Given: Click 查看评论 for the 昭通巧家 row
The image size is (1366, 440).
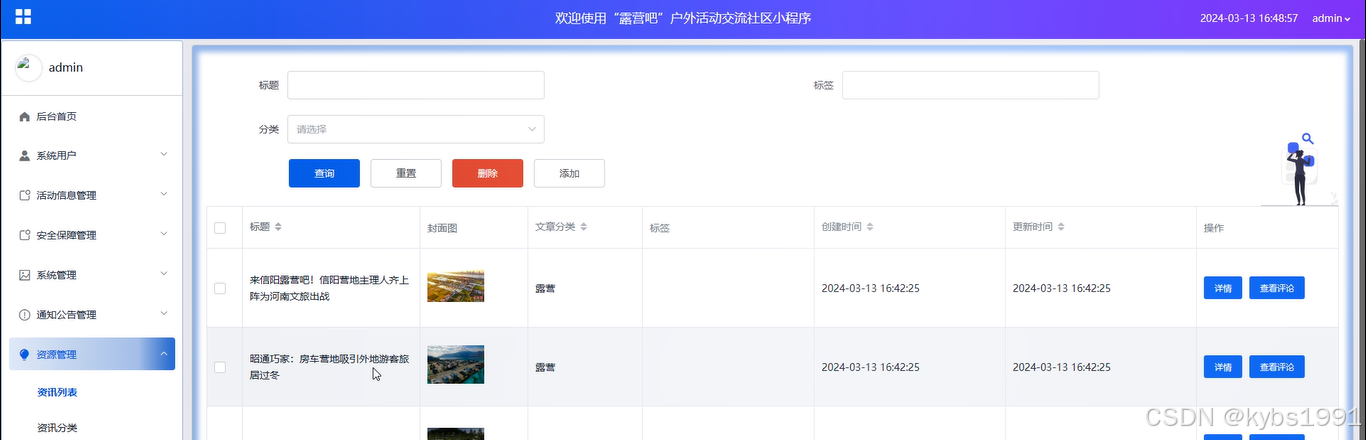Looking at the screenshot, I should [1277, 367].
